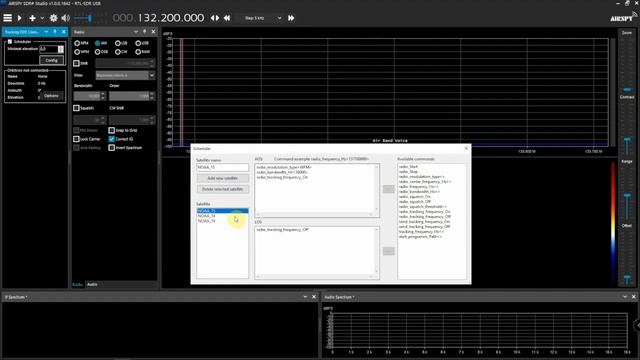640x360 pixels.
Task: Click Add new satellite button
Action: [x=222, y=178]
